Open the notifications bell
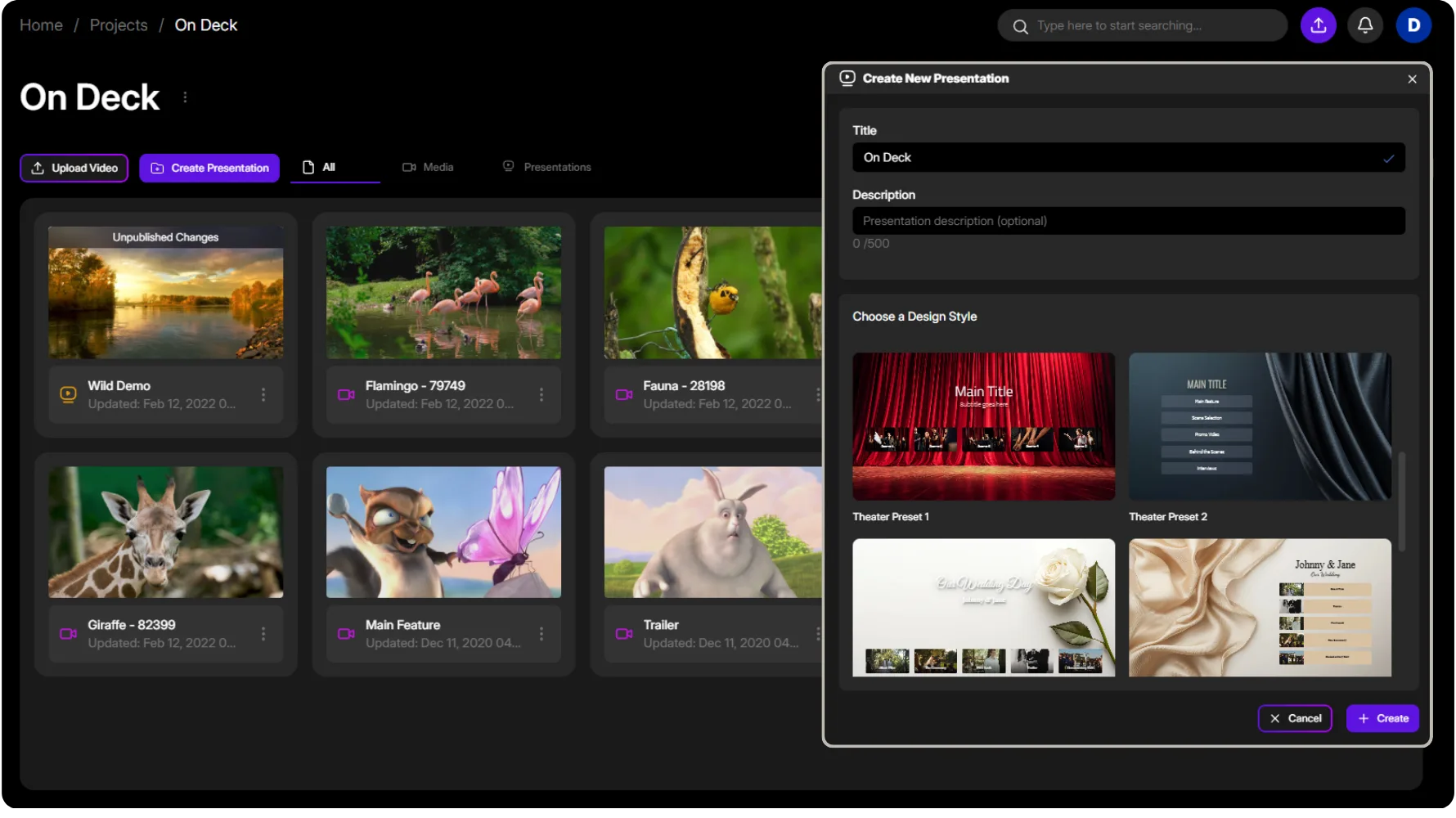The width and height of the screenshot is (1456, 818). (x=1365, y=25)
